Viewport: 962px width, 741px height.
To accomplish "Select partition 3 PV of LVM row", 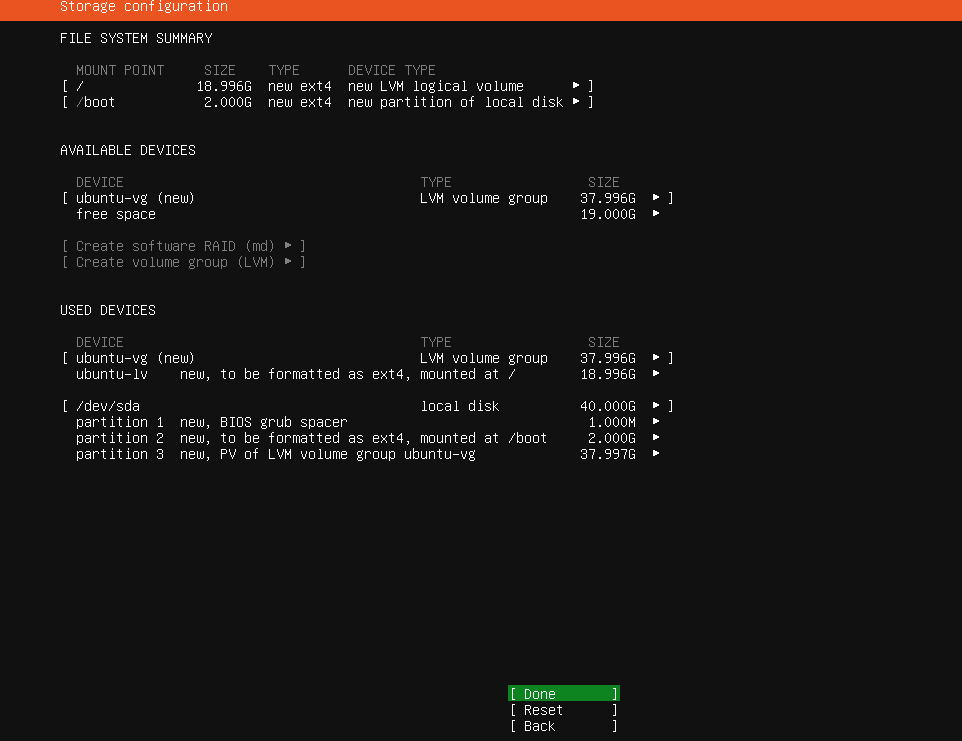I will click(x=367, y=454).
